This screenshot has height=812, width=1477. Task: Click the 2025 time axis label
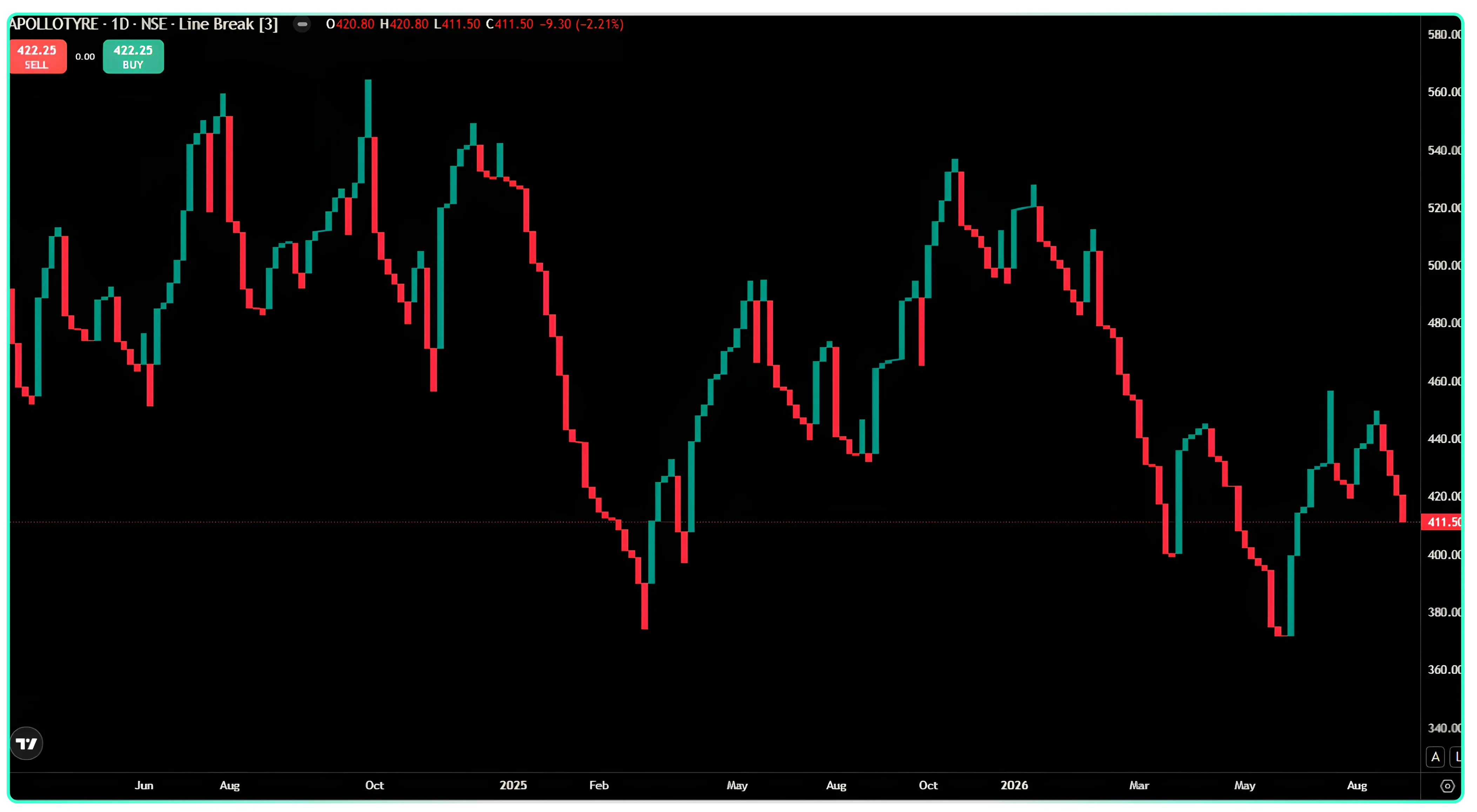pyautogui.click(x=512, y=785)
